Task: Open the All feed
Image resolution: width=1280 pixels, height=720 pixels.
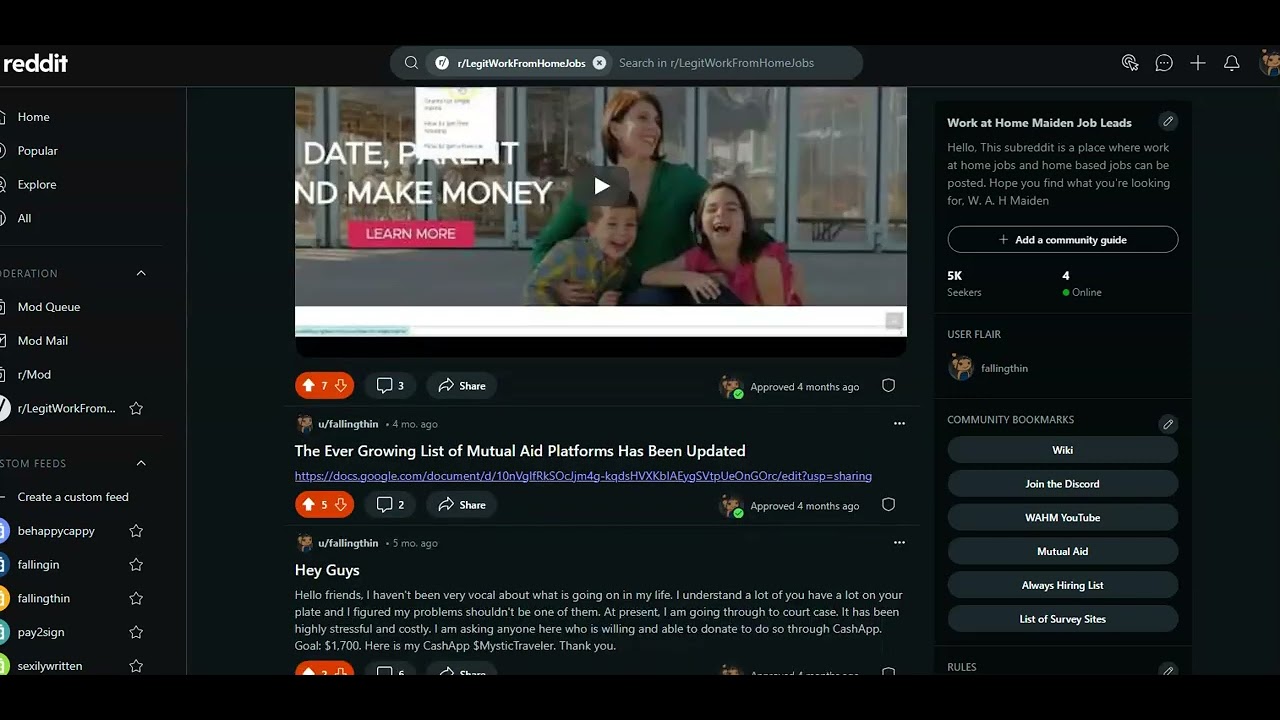Action: click(24, 219)
